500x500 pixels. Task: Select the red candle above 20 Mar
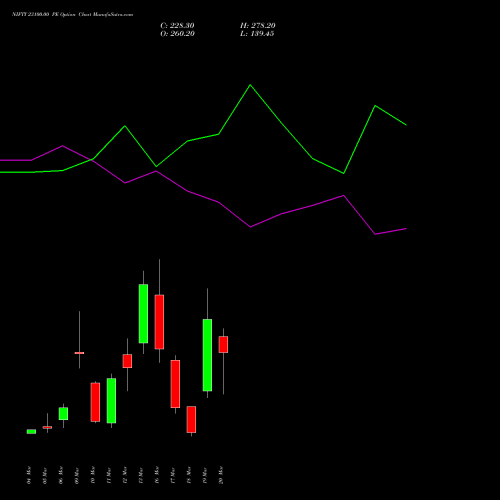tap(223, 344)
